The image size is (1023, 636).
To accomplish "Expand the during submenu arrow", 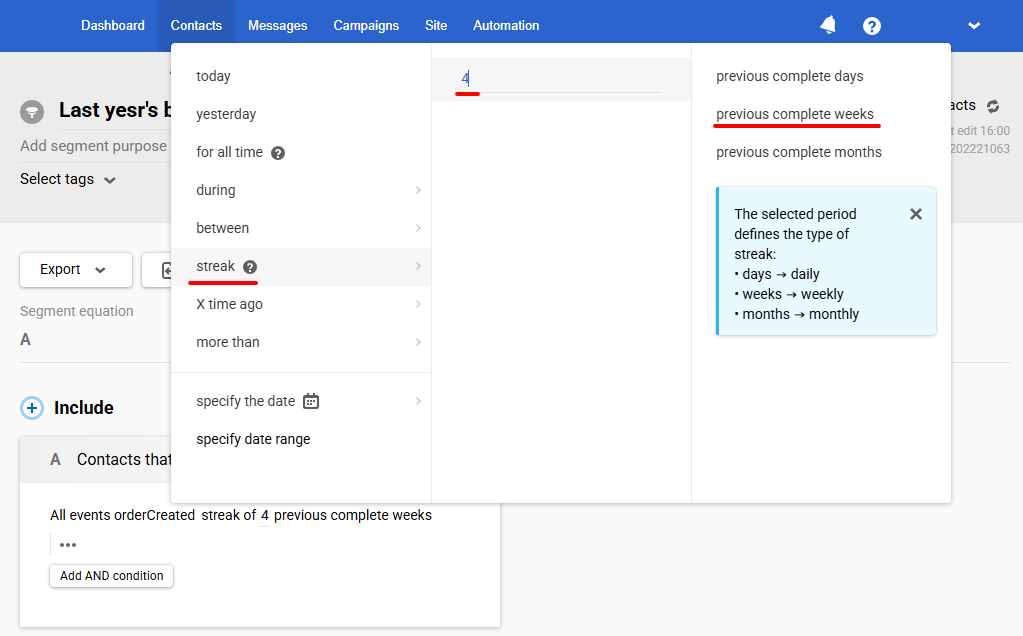I will (x=418, y=190).
